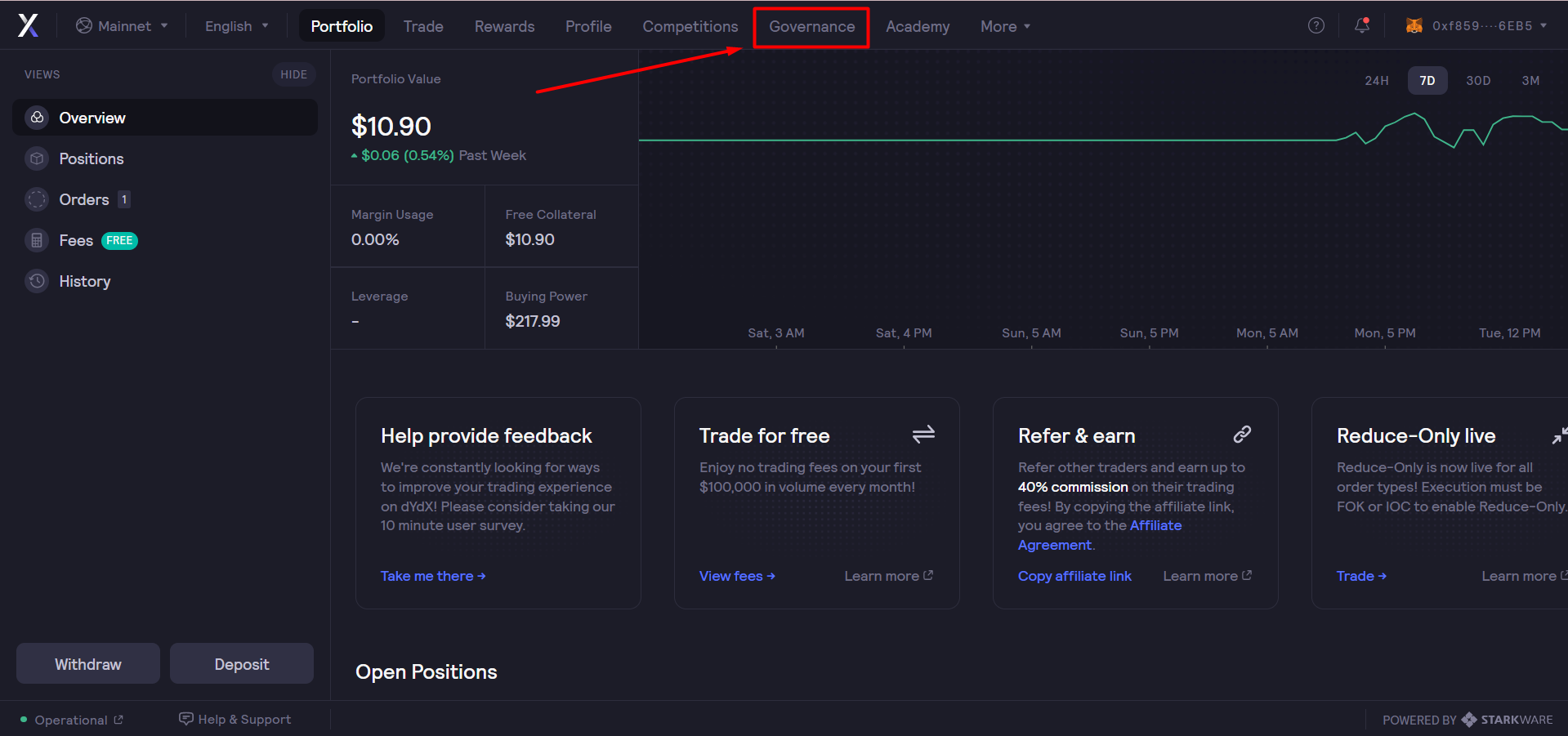Click the Deposit button

[x=242, y=663]
